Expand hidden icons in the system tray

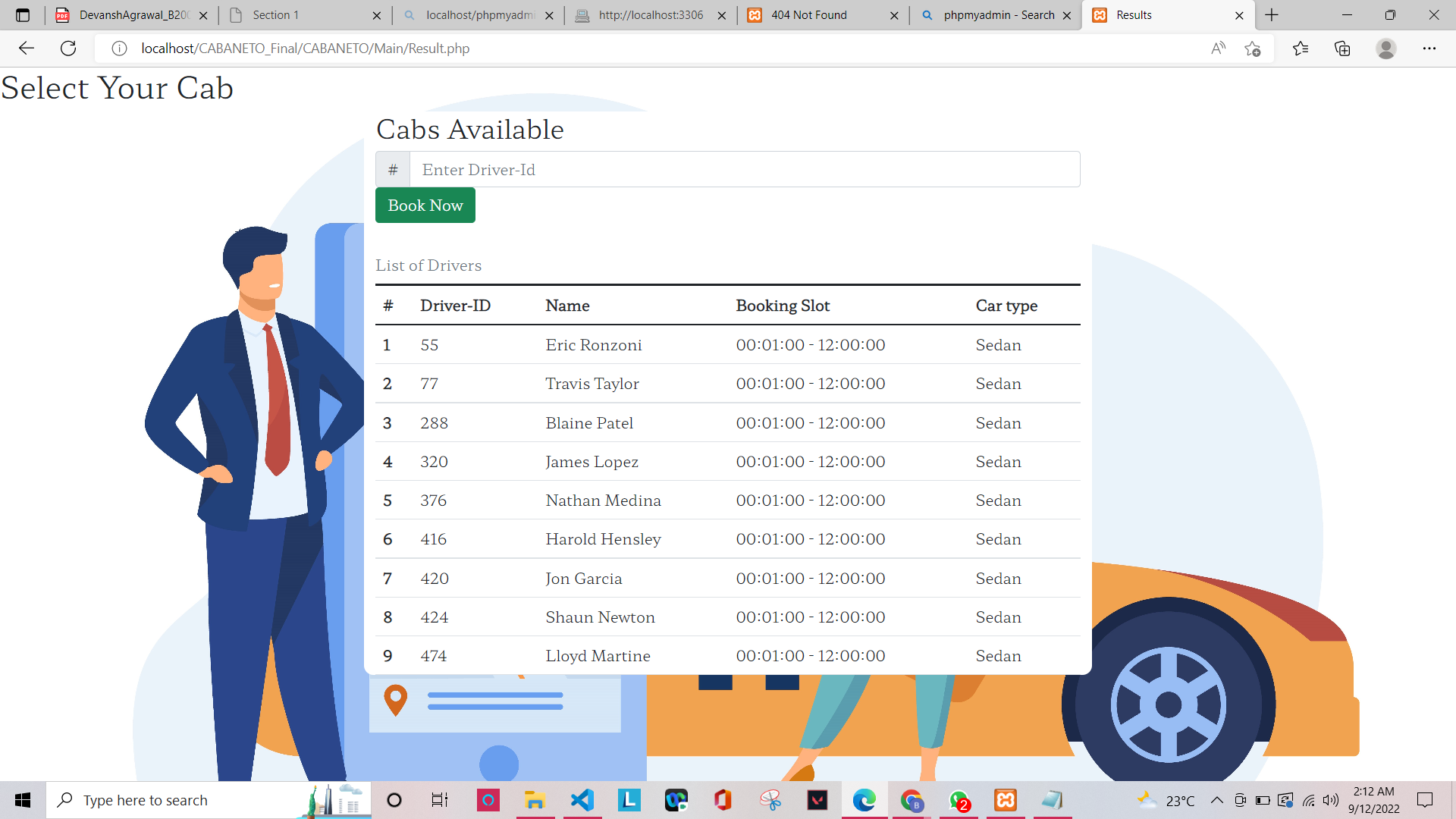(1217, 800)
